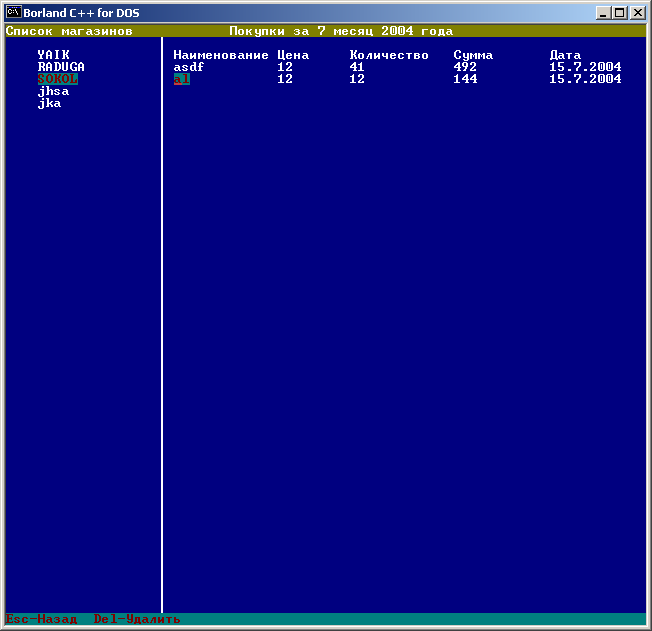Select the jhsa store entry
This screenshot has height=631, width=652.
tap(54, 91)
